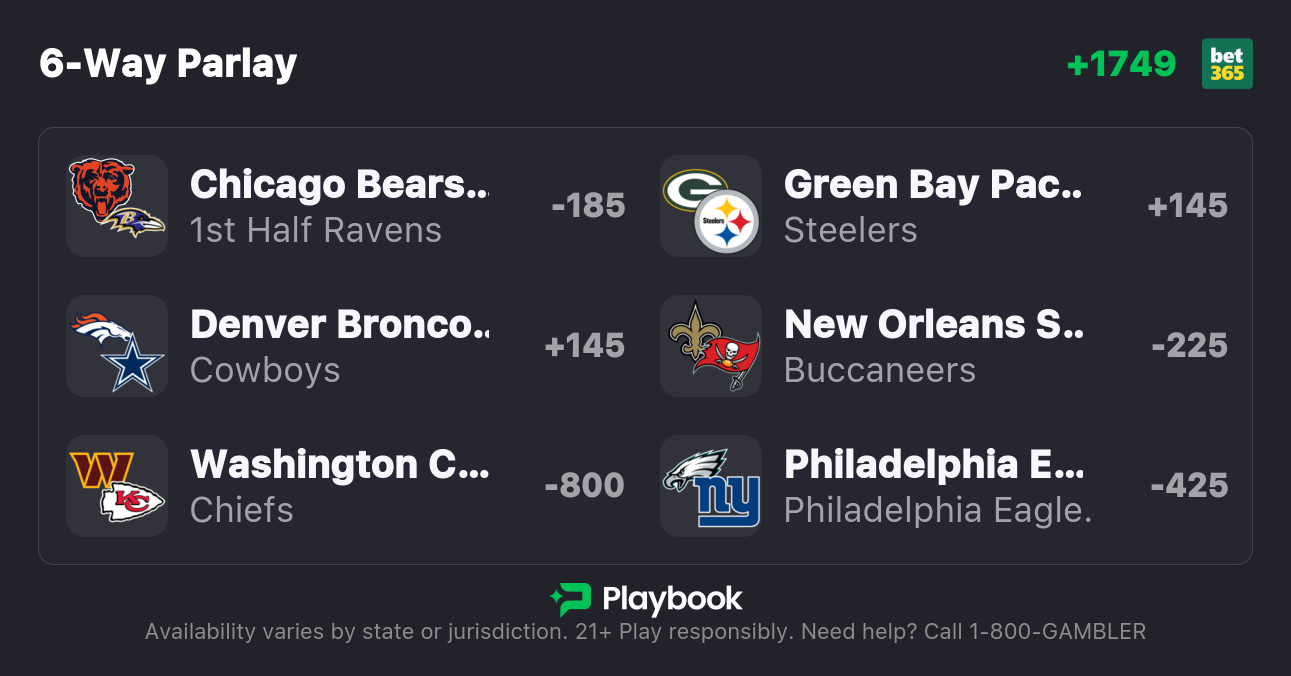Click the +1749 parlay odds
The image size is (1291, 676).
(1121, 64)
